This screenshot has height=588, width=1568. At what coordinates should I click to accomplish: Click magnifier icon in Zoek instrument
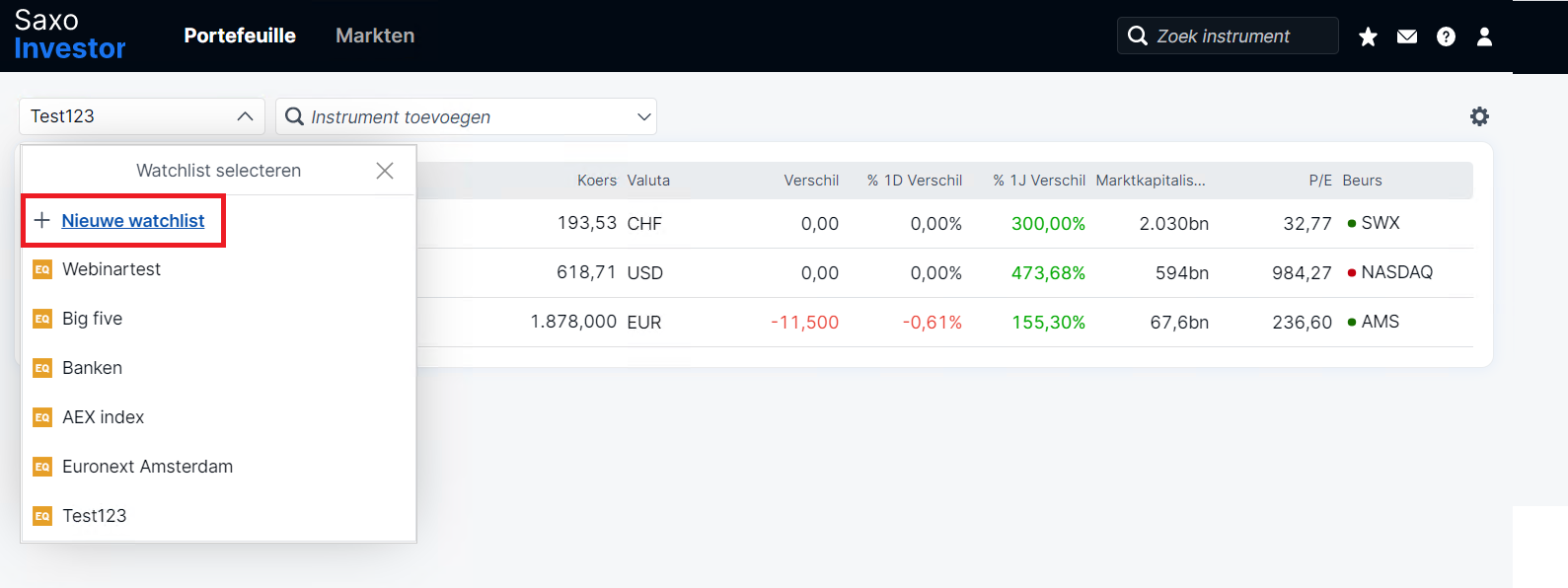tap(1138, 36)
